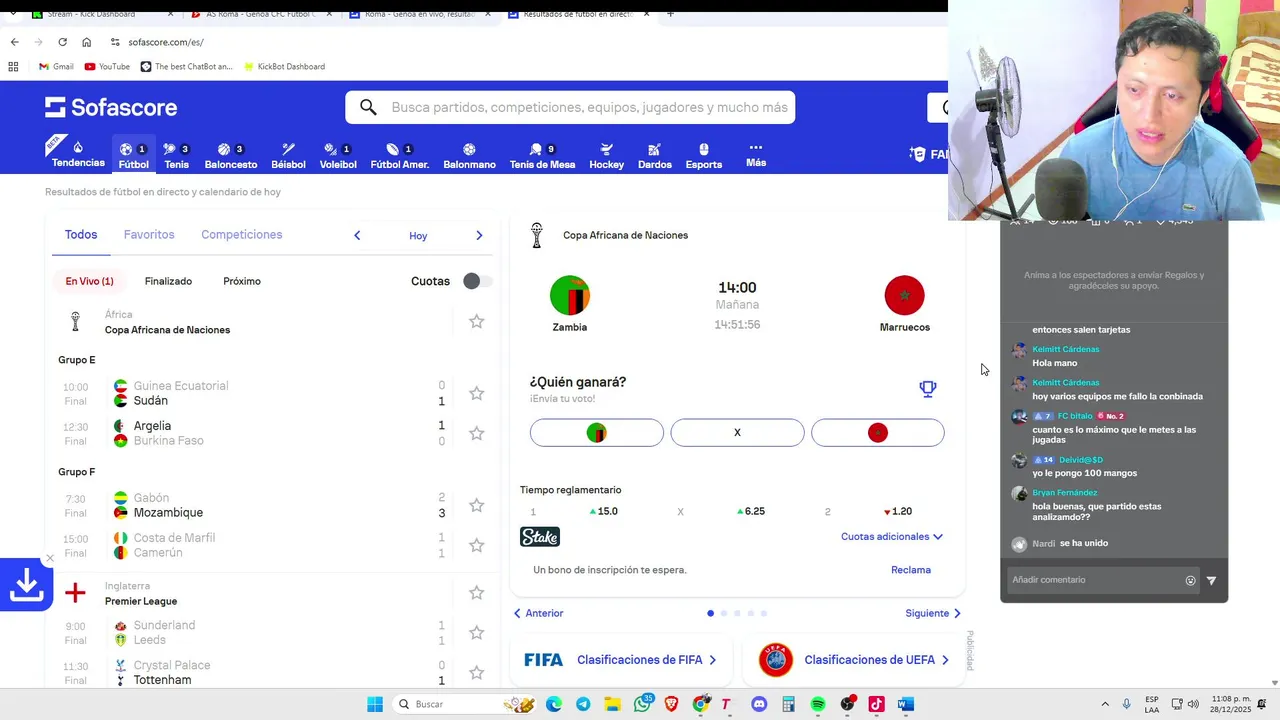This screenshot has height=720, width=1280.
Task: Click the blue download arrow button
Action: click(26, 585)
